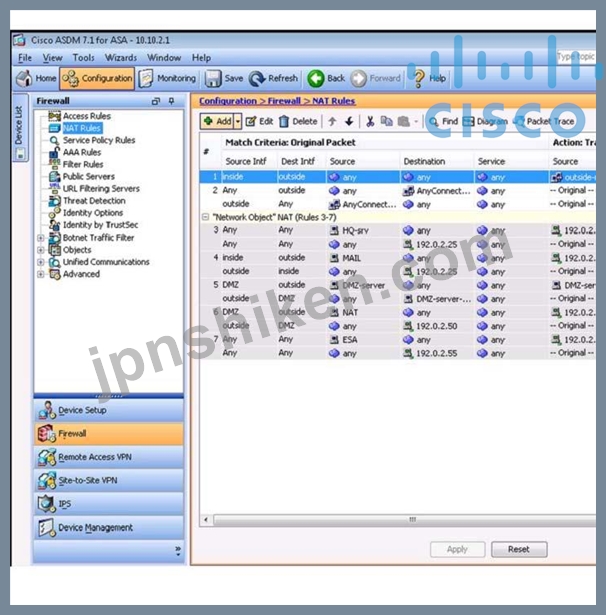Undock the Firewall panel
The image size is (606, 615).
point(156,101)
